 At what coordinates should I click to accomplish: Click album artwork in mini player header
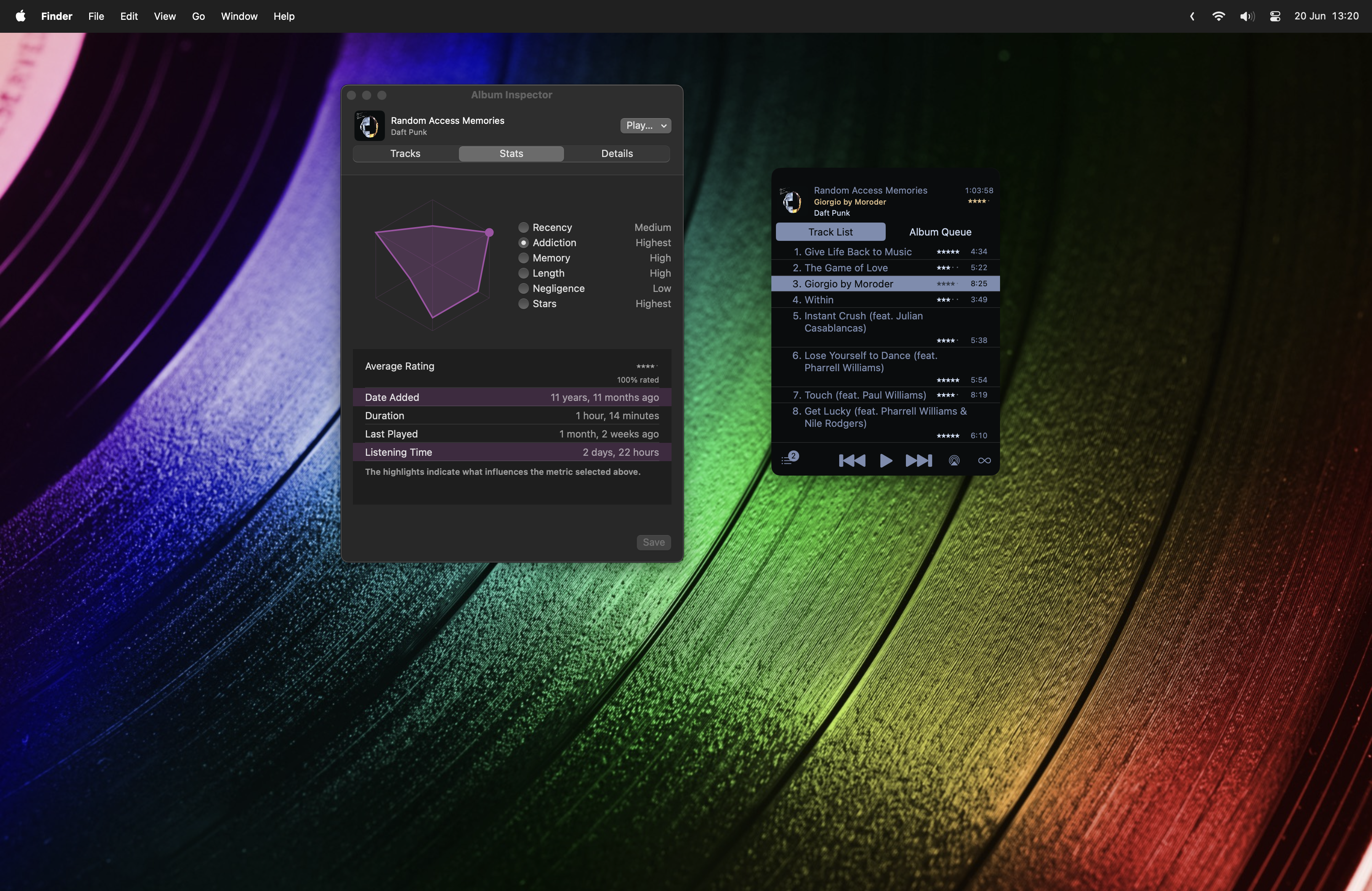point(792,201)
